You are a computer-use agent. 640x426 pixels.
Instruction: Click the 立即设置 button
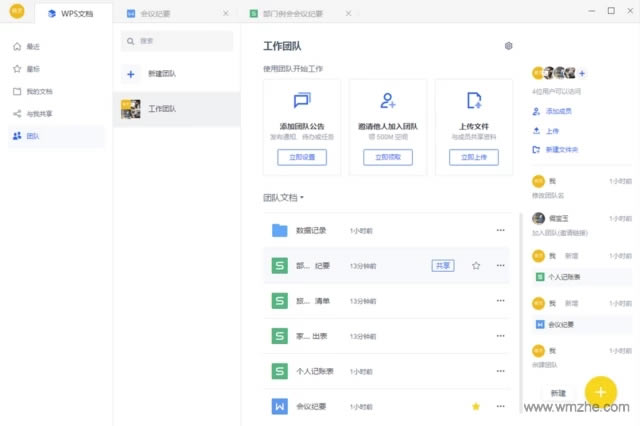(302, 157)
